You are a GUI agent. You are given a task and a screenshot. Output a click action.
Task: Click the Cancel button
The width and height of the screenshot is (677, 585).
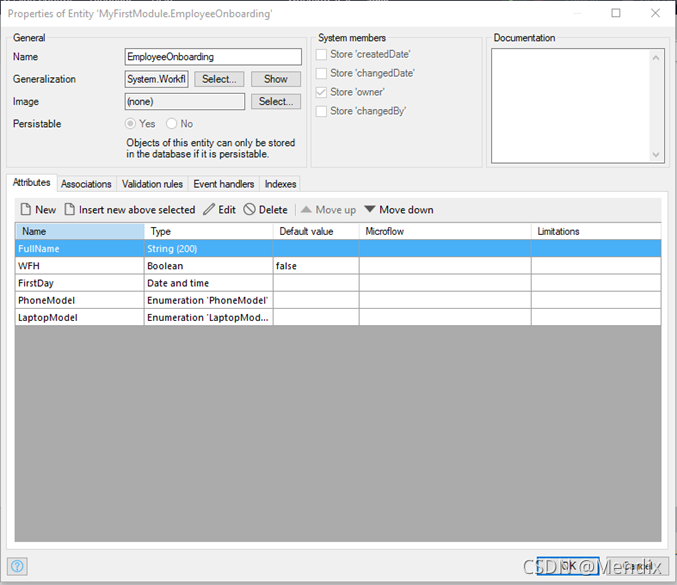point(638,566)
